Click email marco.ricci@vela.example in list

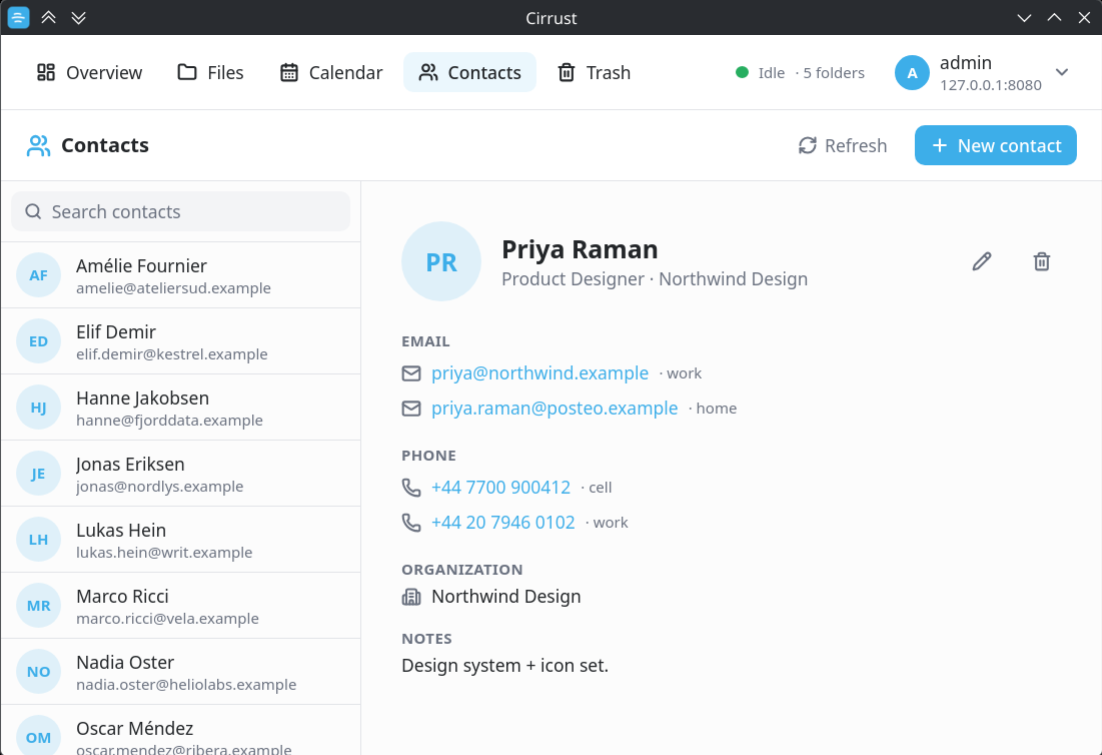click(x=167, y=619)
